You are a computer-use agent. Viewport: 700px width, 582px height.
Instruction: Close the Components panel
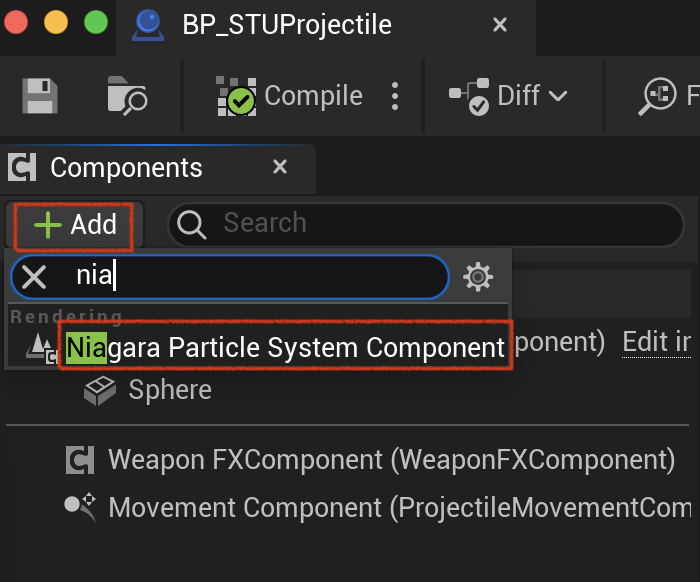280,167
